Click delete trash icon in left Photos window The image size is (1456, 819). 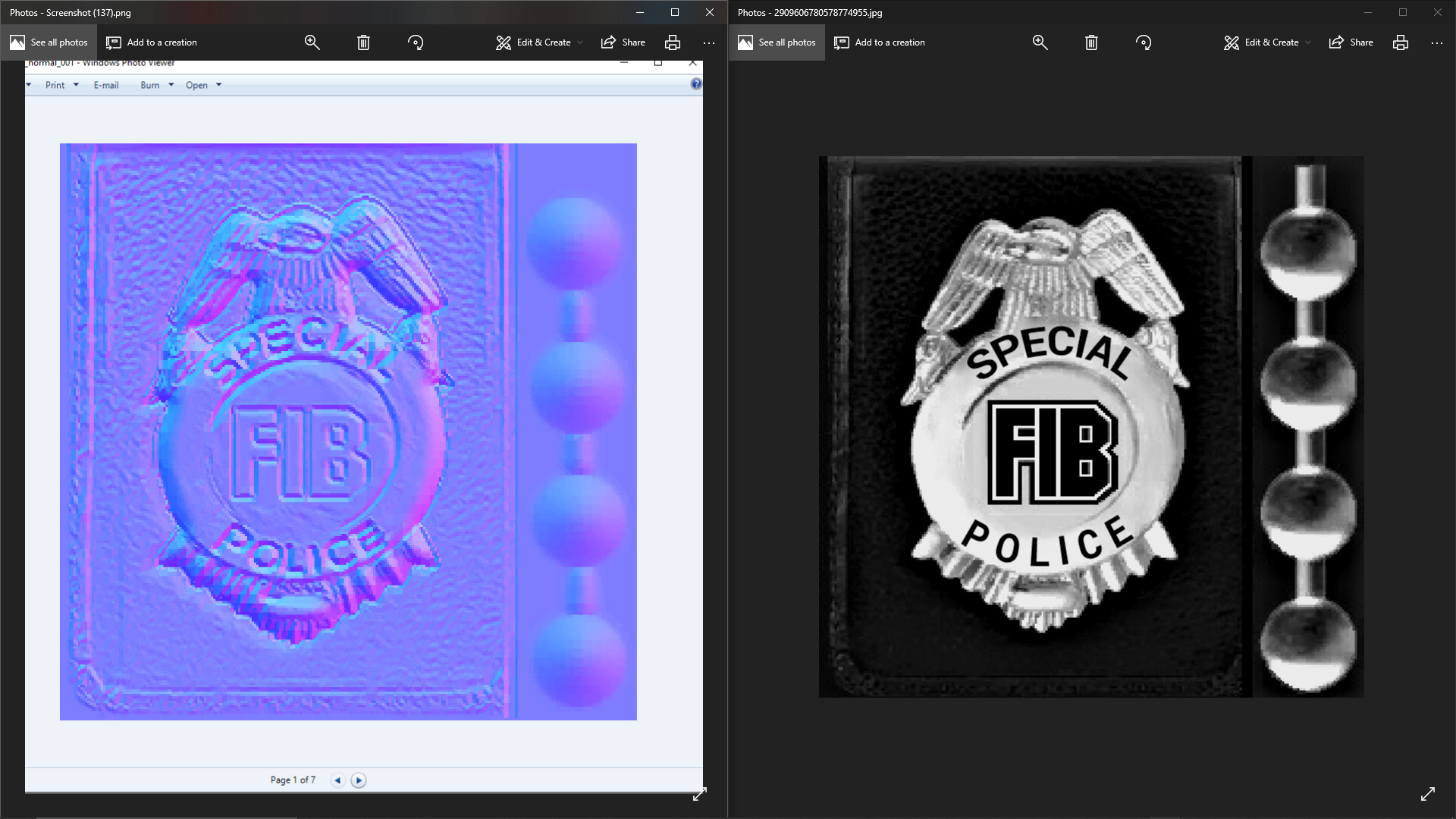tap(363, 42)
